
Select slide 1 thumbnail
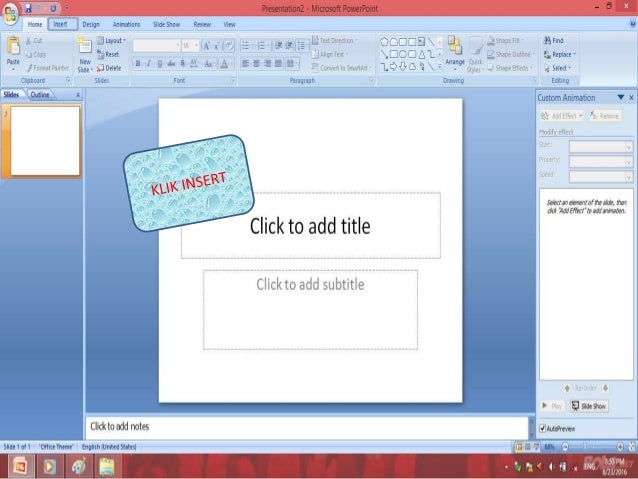tap(45, 141)
